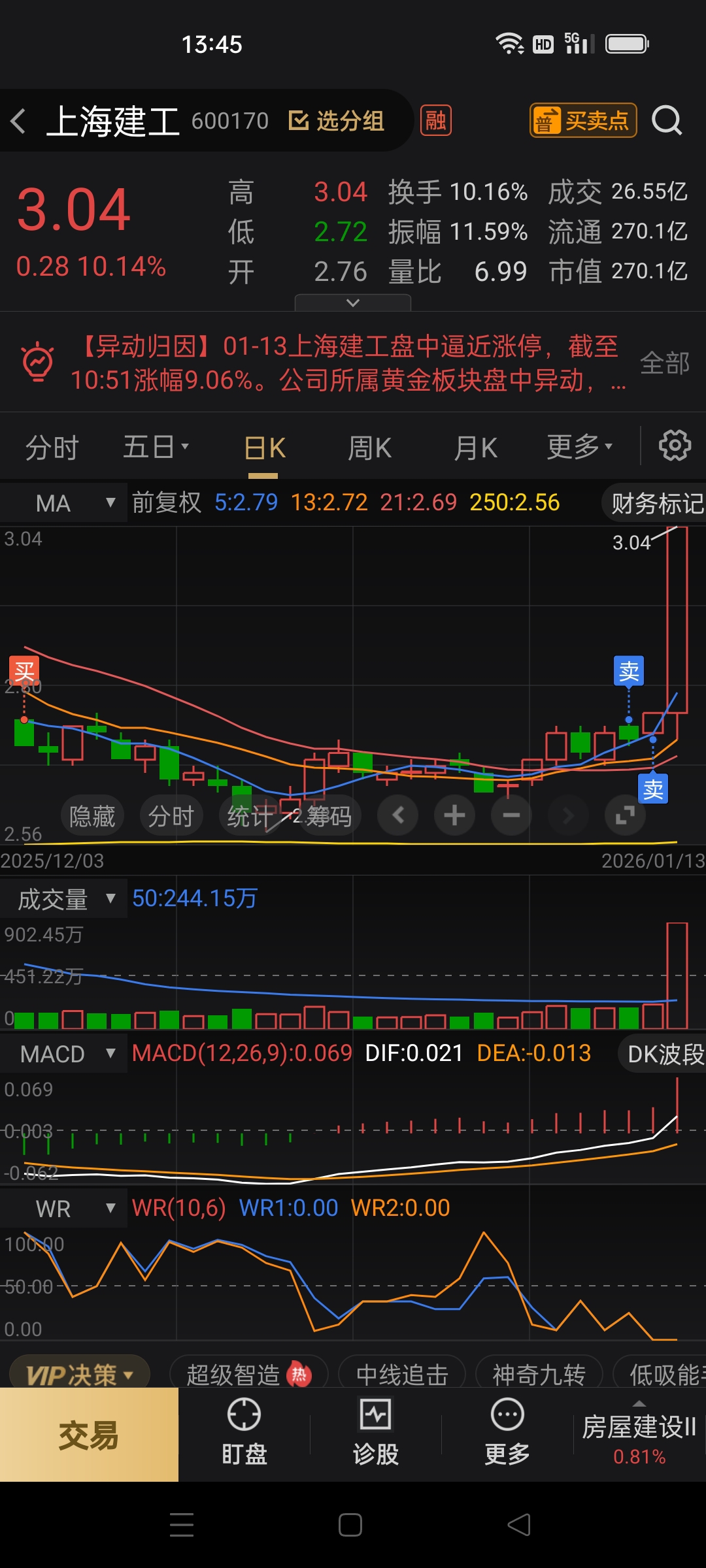706x1568 pixels.
Task: Switch to 分时 intraday tab
Action: click(52, 448)
